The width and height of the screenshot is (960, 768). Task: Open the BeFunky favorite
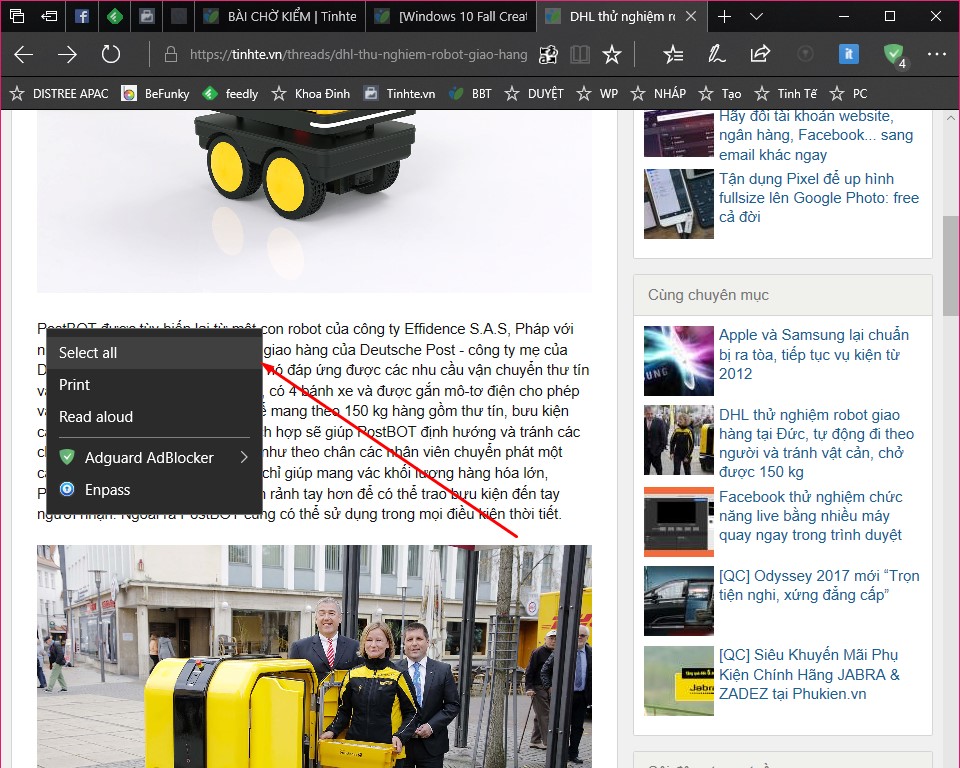(x=156, y=94)
